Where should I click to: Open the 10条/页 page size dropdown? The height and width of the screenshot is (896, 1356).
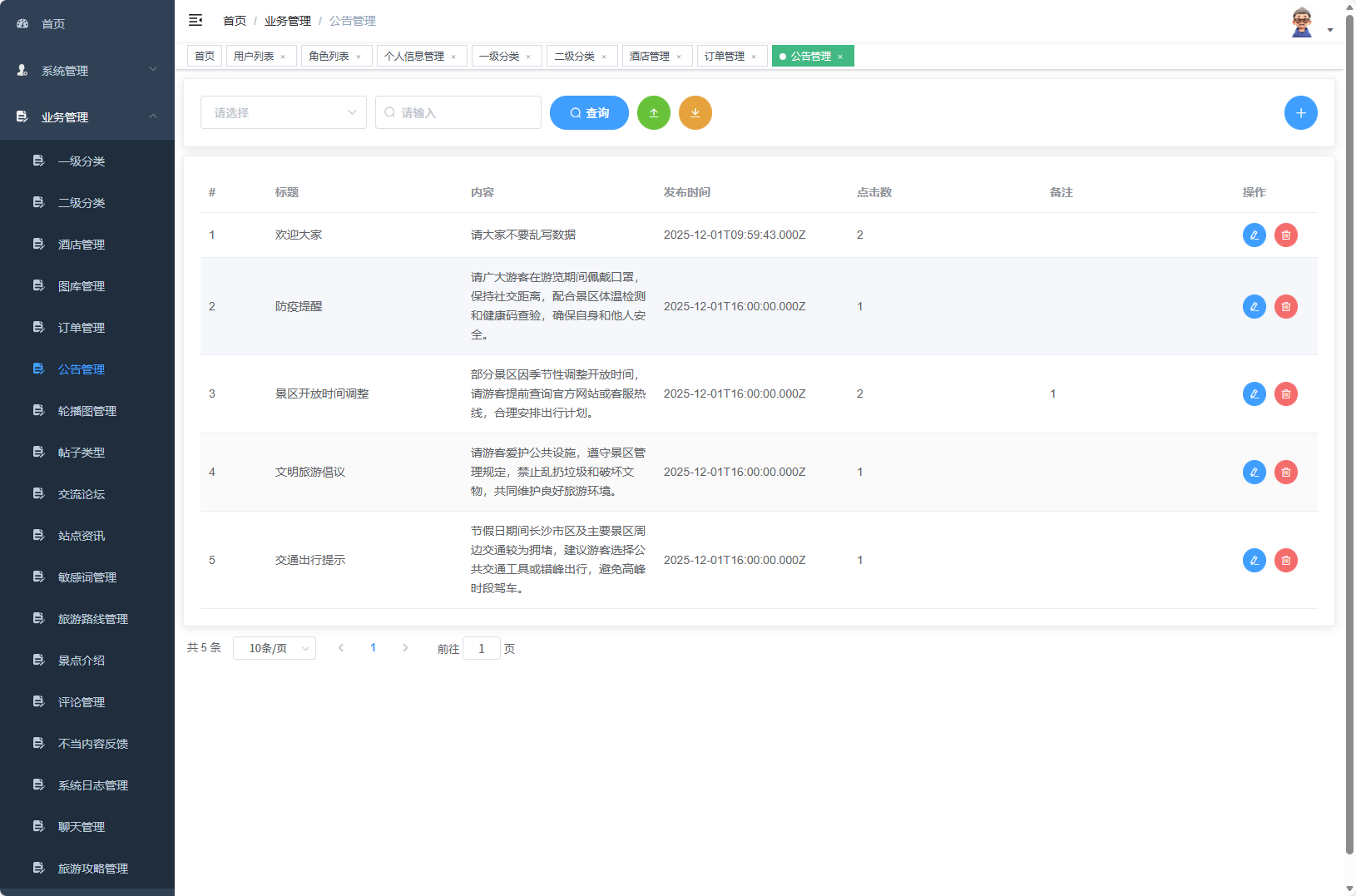click(275, 647)
